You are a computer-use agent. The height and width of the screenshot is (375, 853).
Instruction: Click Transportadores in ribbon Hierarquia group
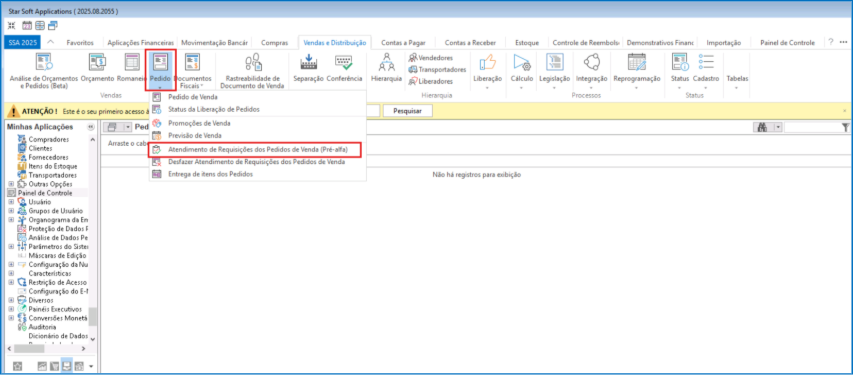437,70
